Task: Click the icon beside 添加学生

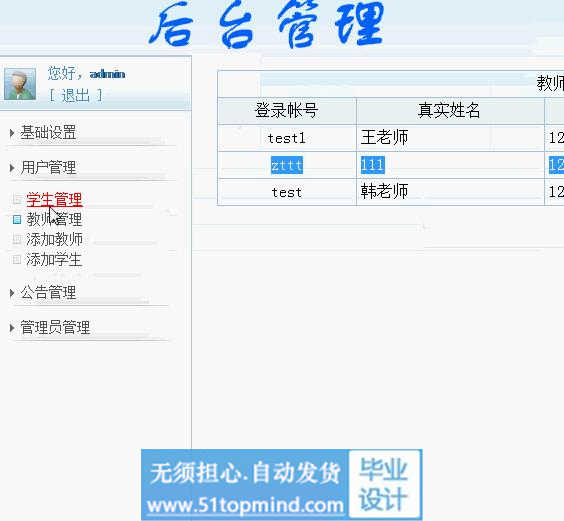Action: click(x=17, y=259)
